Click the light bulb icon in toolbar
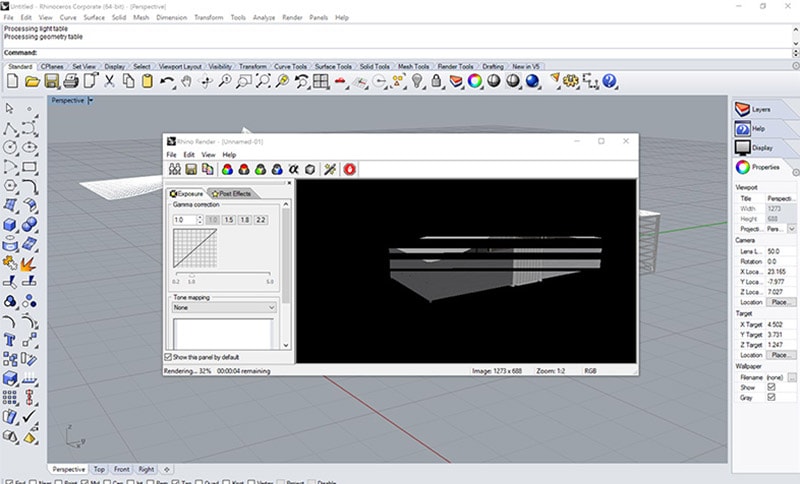 [x=417, y=81]
